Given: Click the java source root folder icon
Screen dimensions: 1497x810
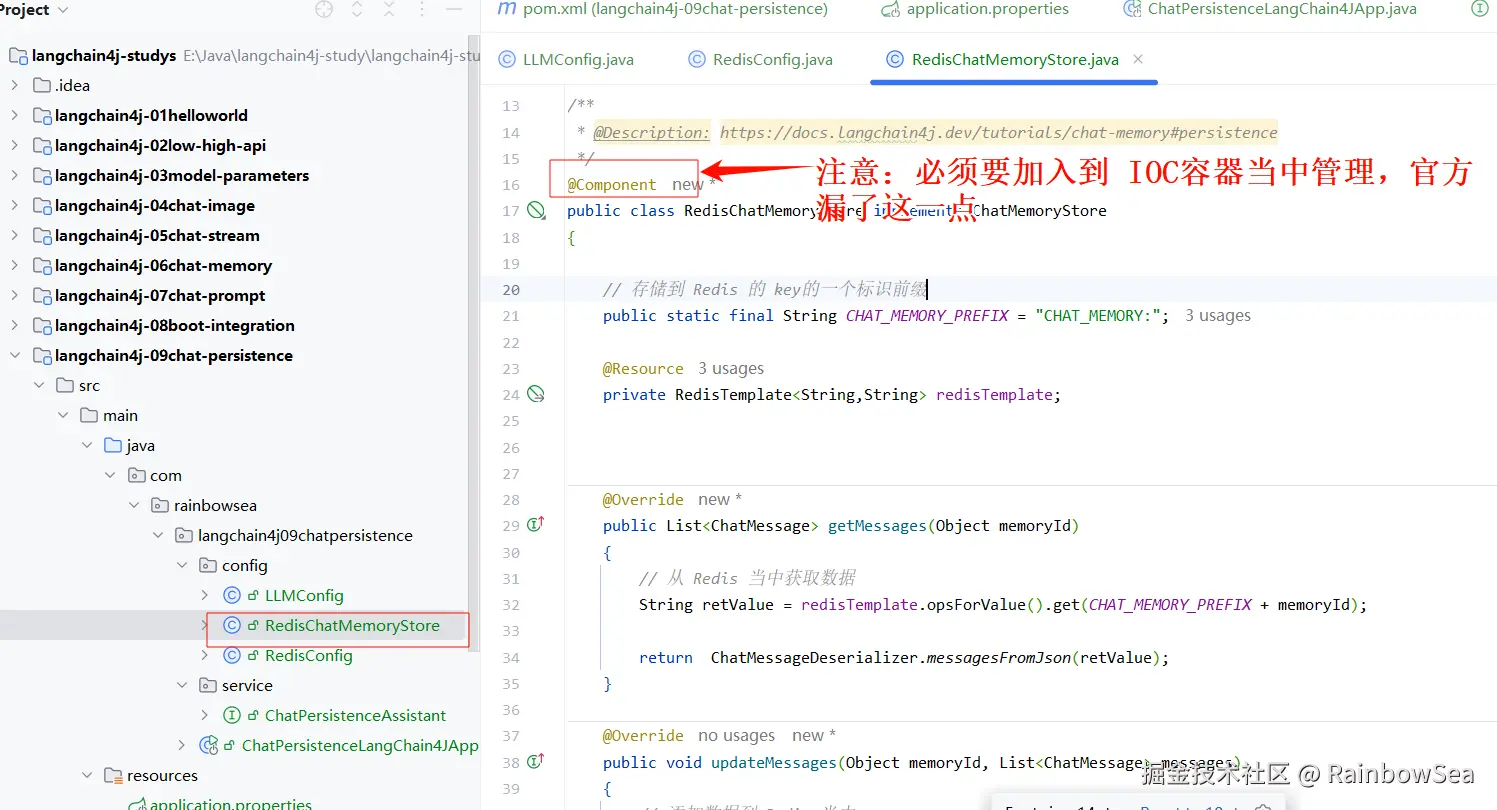Looking at the screenshot, I should [x=113, y=445].
